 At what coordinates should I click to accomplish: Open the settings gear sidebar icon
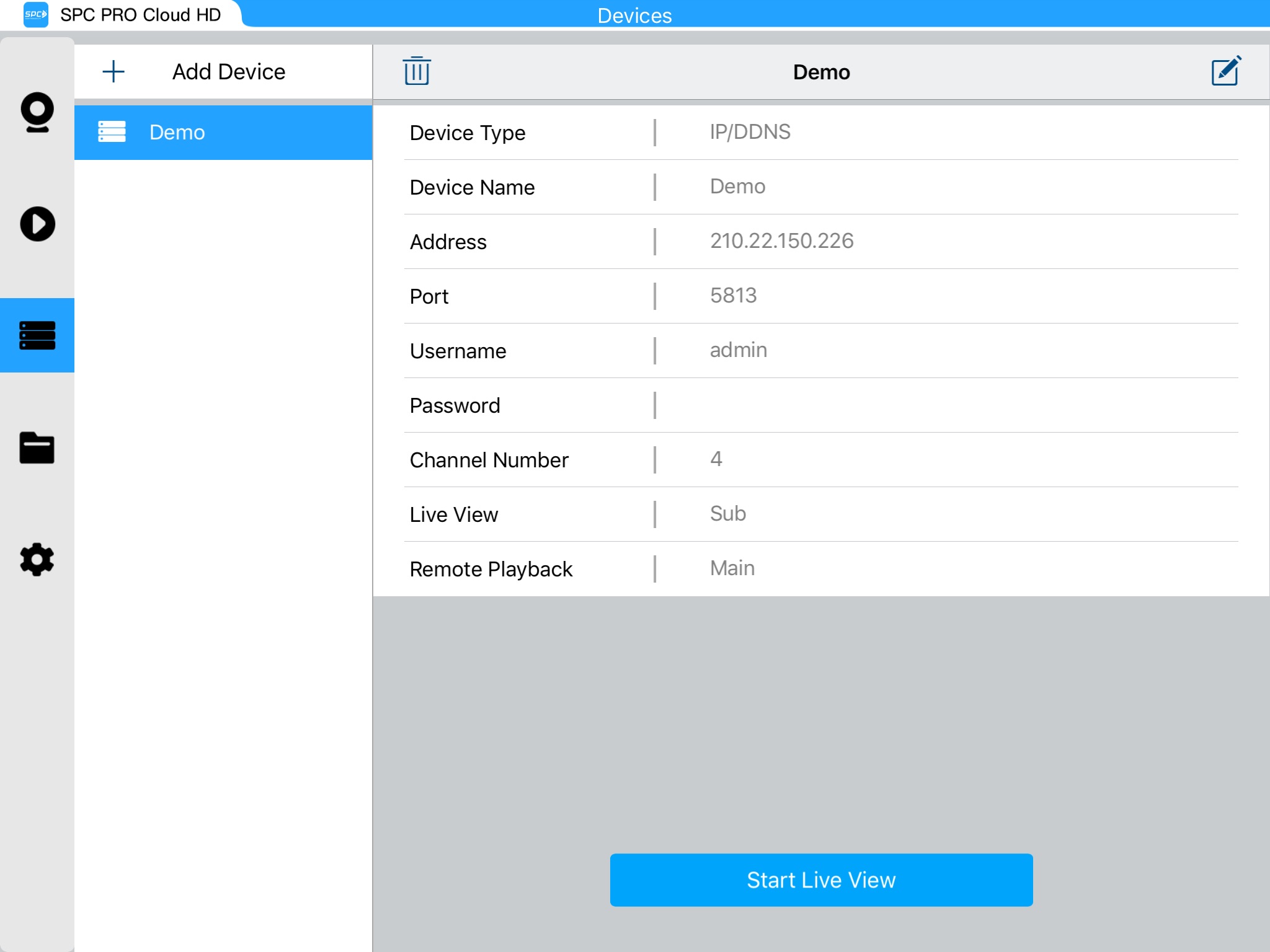pyautogui.click(x=37, y=560)
